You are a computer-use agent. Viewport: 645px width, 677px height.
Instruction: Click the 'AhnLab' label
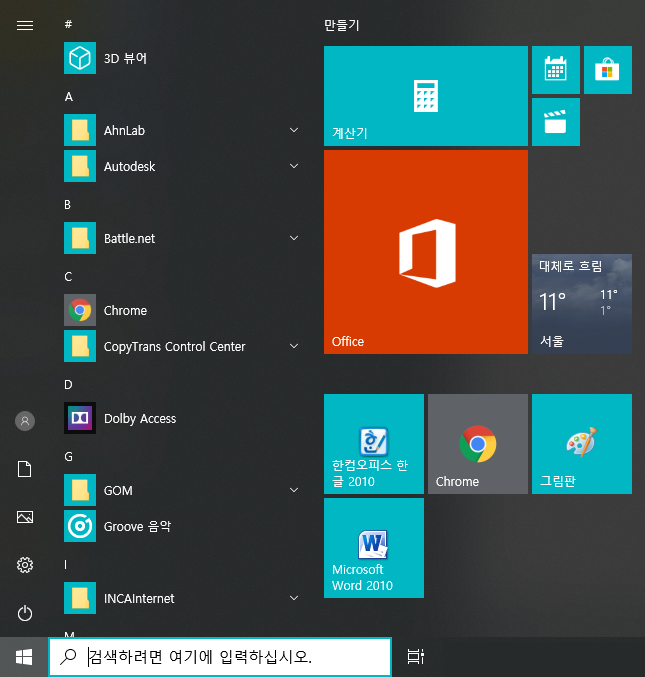(124, 130)
